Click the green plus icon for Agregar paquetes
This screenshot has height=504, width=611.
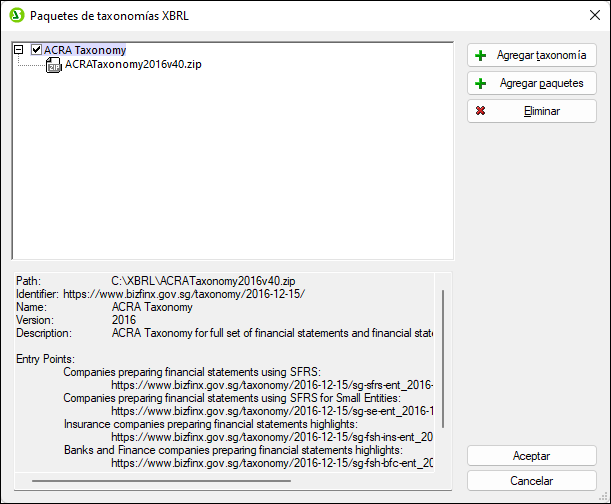(481, 84)
